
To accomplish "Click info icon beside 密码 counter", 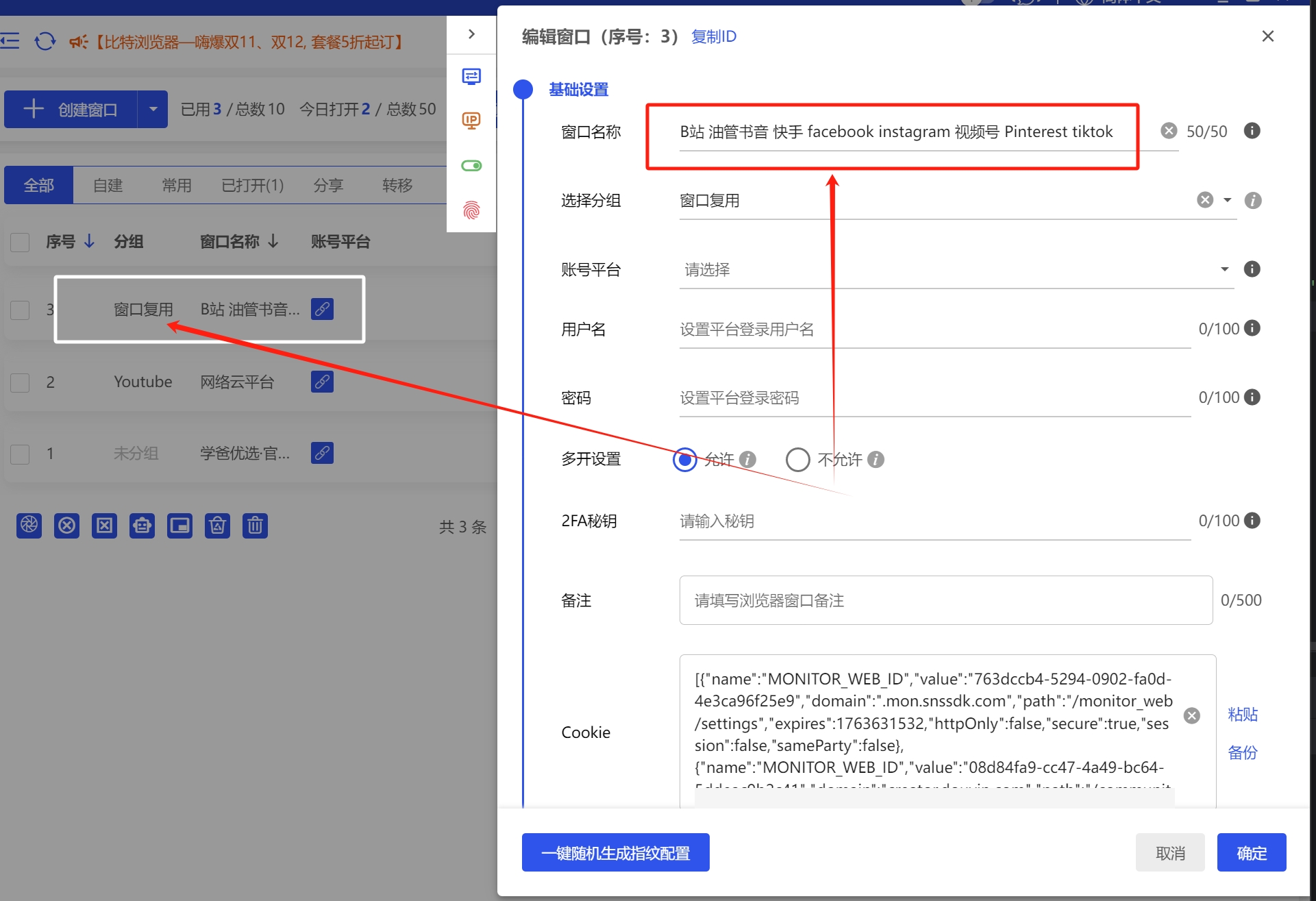I will click(x=1252, y=397).
